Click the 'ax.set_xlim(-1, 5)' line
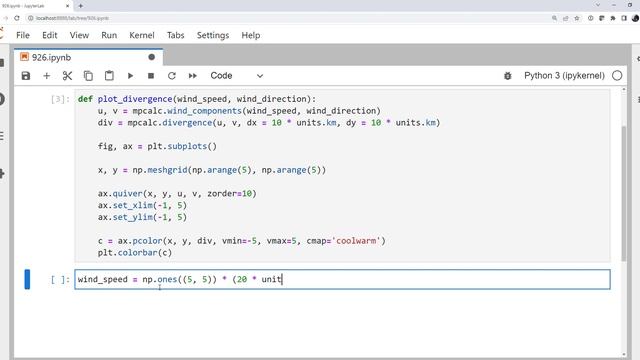The height and width of the screenshot is (360, 640). tap(142, 206)
